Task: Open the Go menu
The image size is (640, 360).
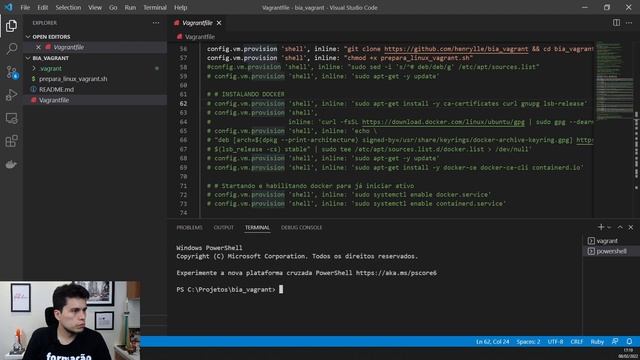Action: [x=113, y=7]
